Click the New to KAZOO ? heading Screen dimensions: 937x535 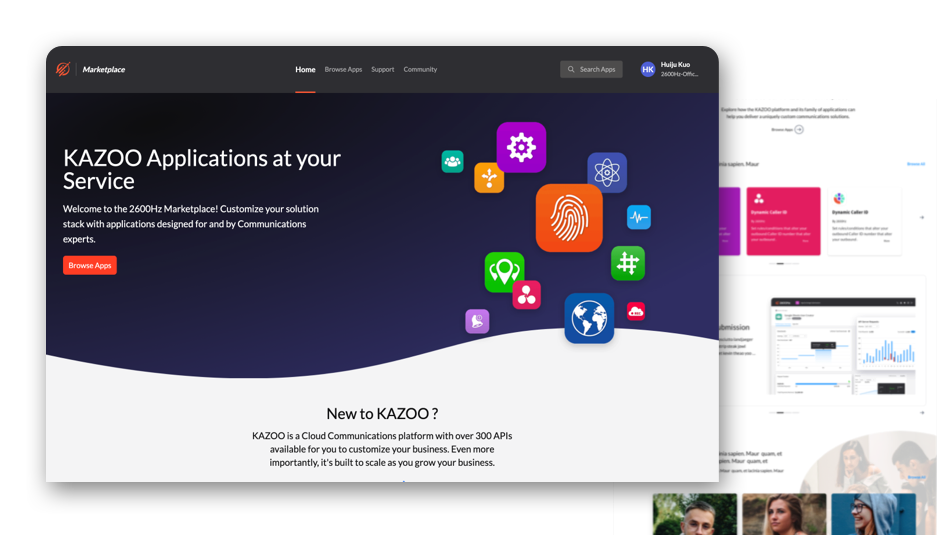382,413
